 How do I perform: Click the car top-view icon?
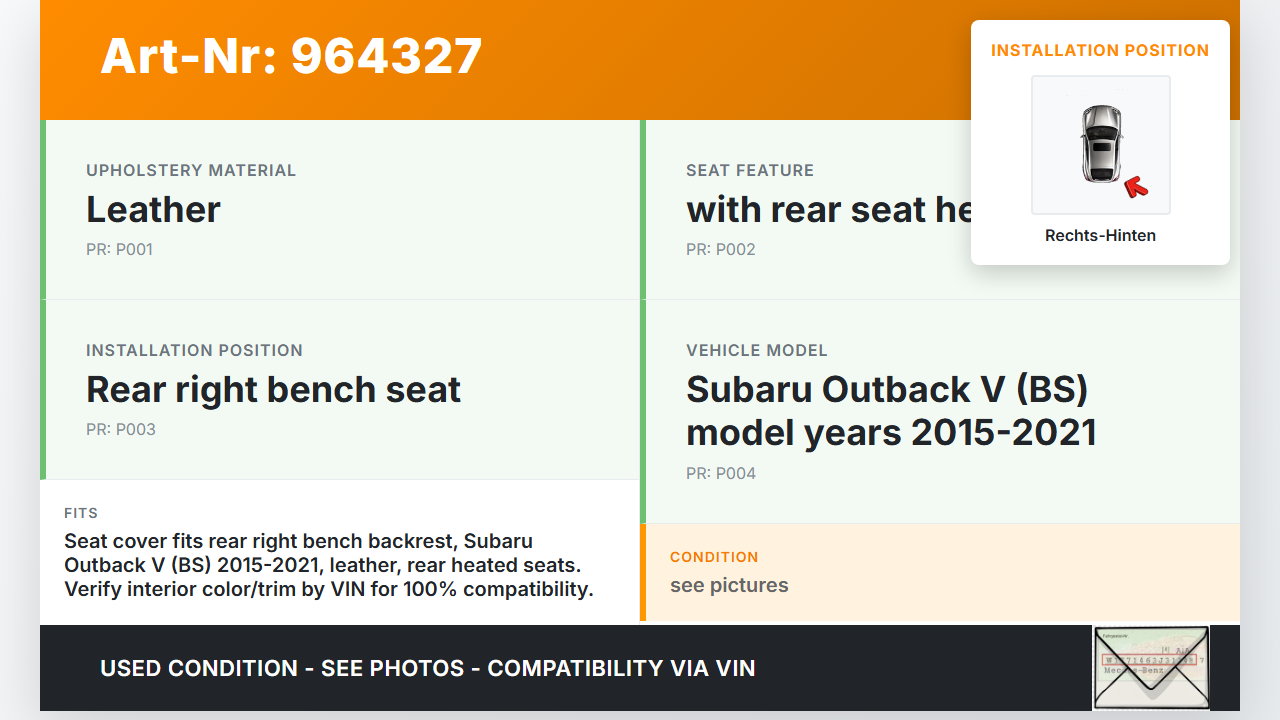(1100, 144)
